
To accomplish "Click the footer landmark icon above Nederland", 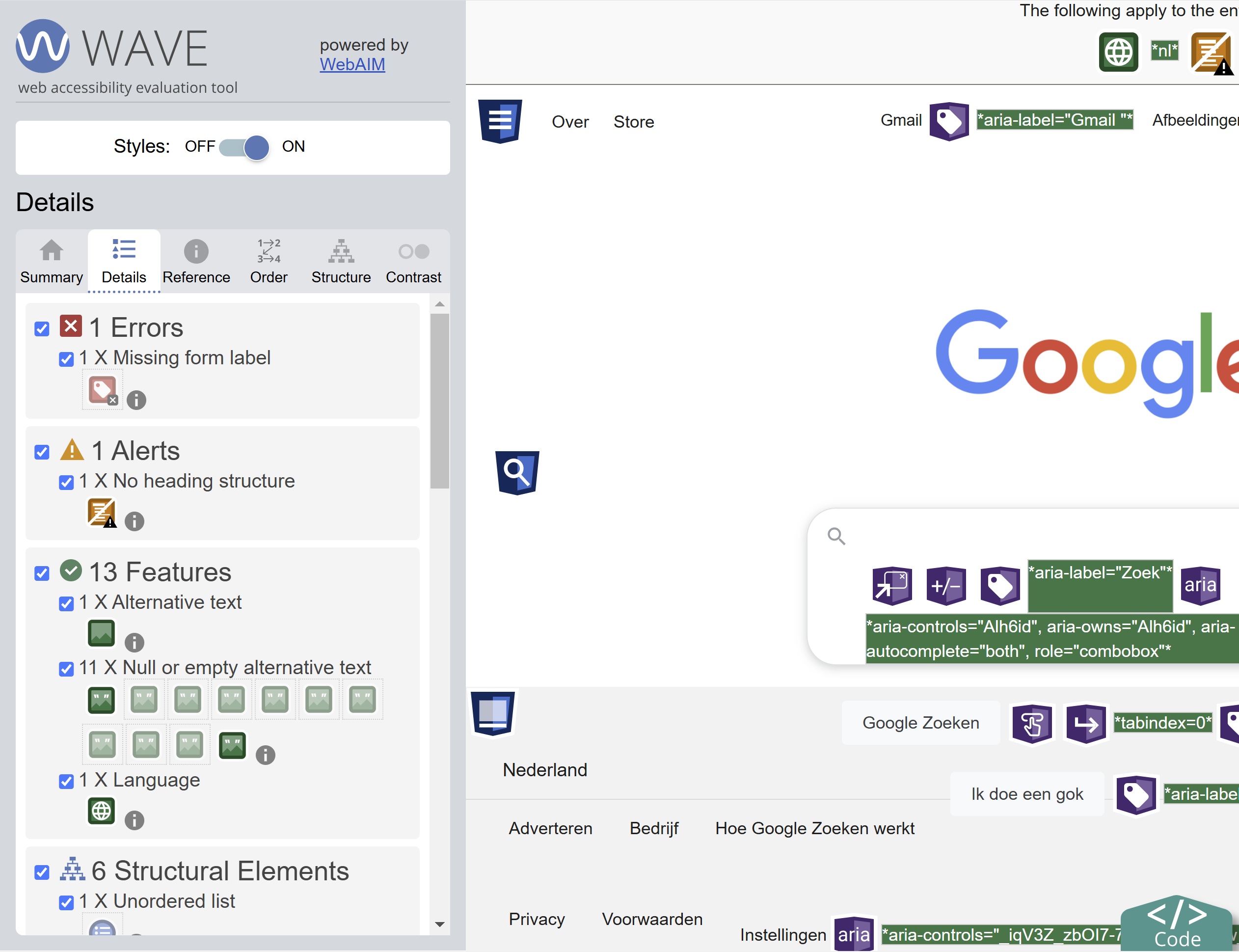I will (x=493, y=713).
